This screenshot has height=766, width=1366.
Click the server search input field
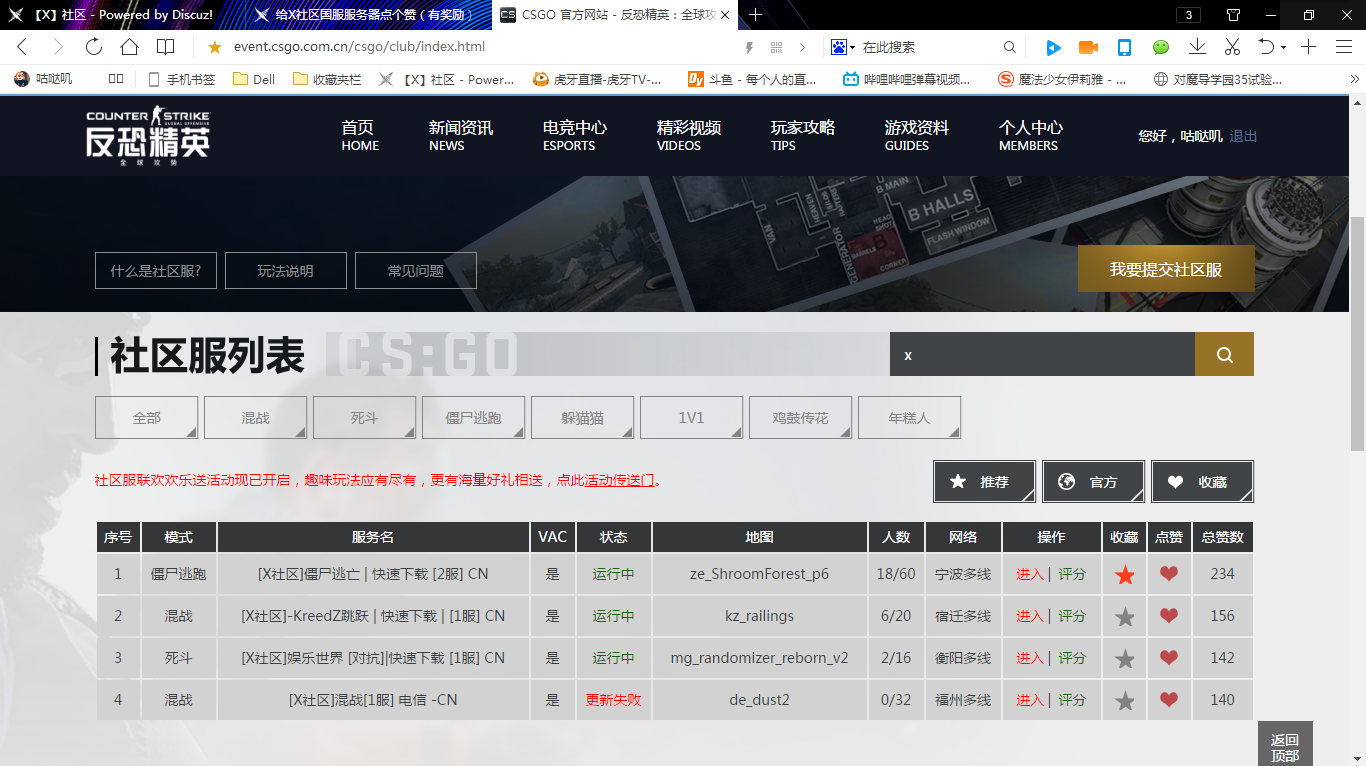pos(1041,355)
